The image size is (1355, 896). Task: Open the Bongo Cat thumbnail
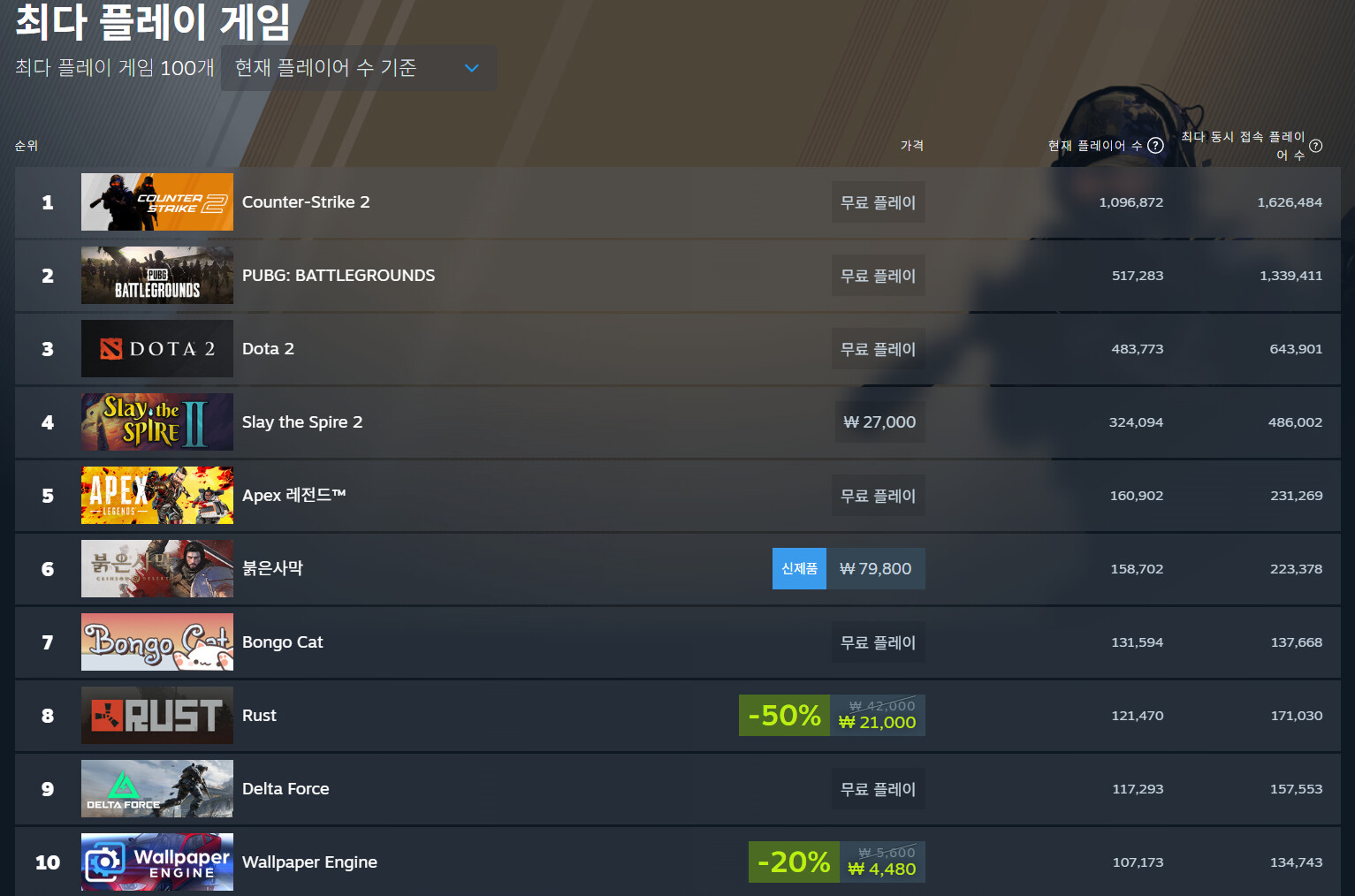[x=157, y=642]
